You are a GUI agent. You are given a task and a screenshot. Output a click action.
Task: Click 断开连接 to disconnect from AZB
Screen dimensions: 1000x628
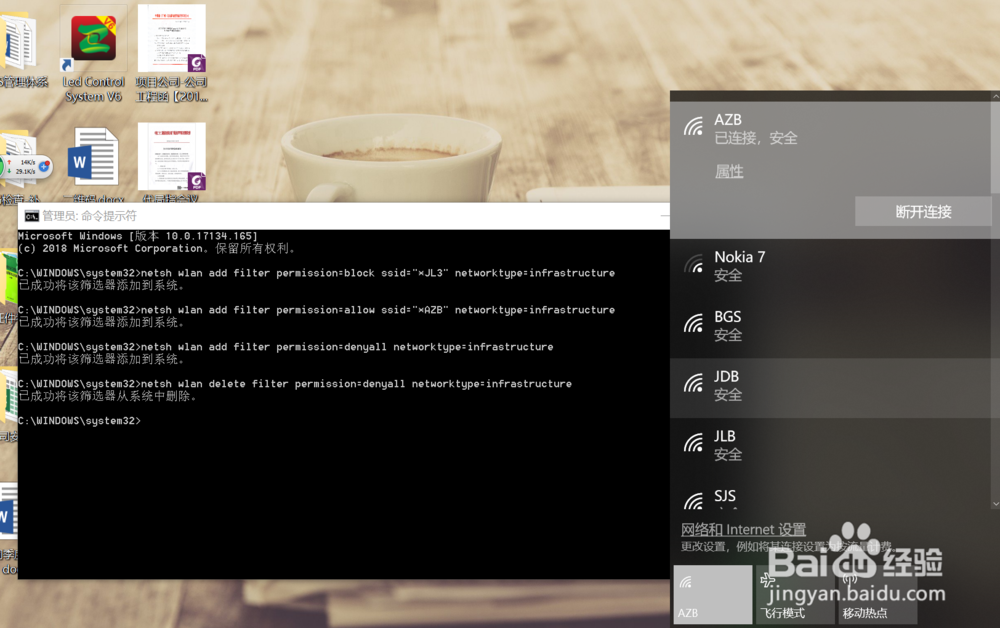tap(923, 212)
